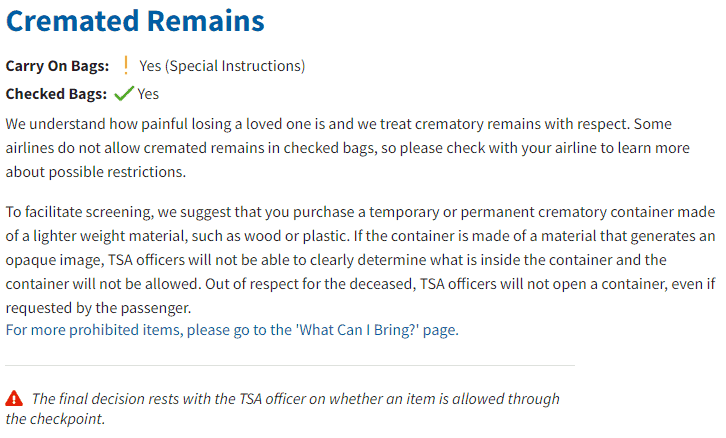Click the line 'about possible restrictions.'

pos(96,172)
